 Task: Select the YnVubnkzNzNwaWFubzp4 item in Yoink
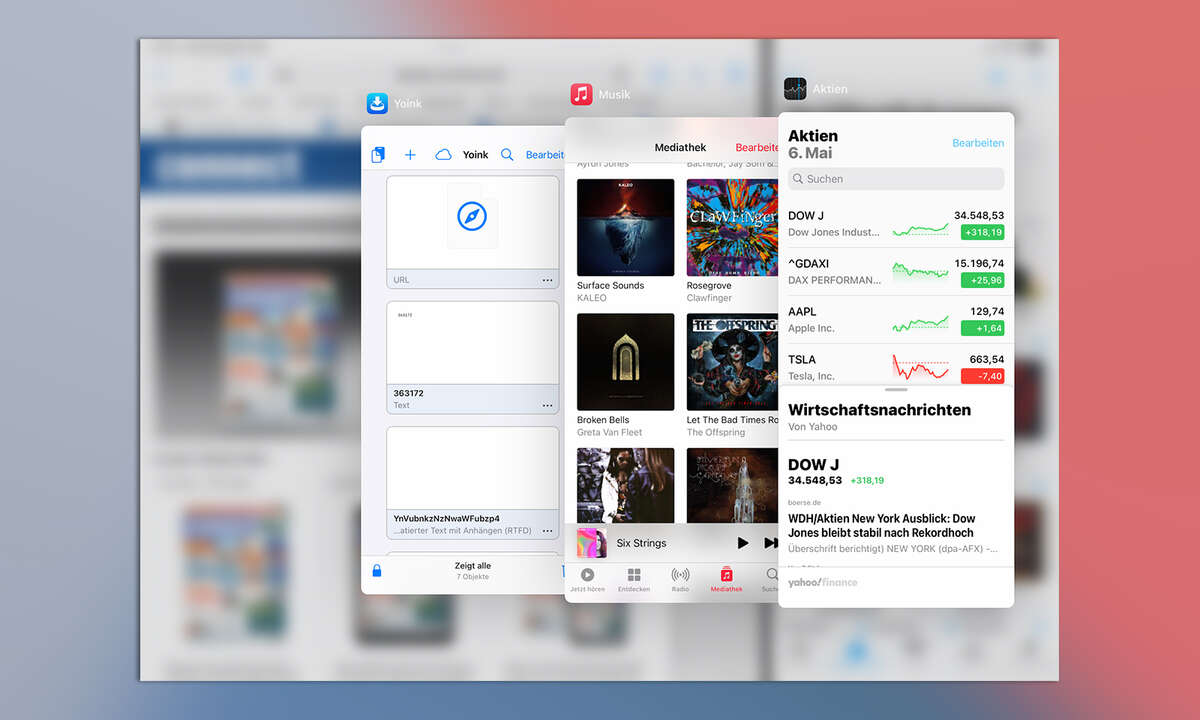pos(472,483)
